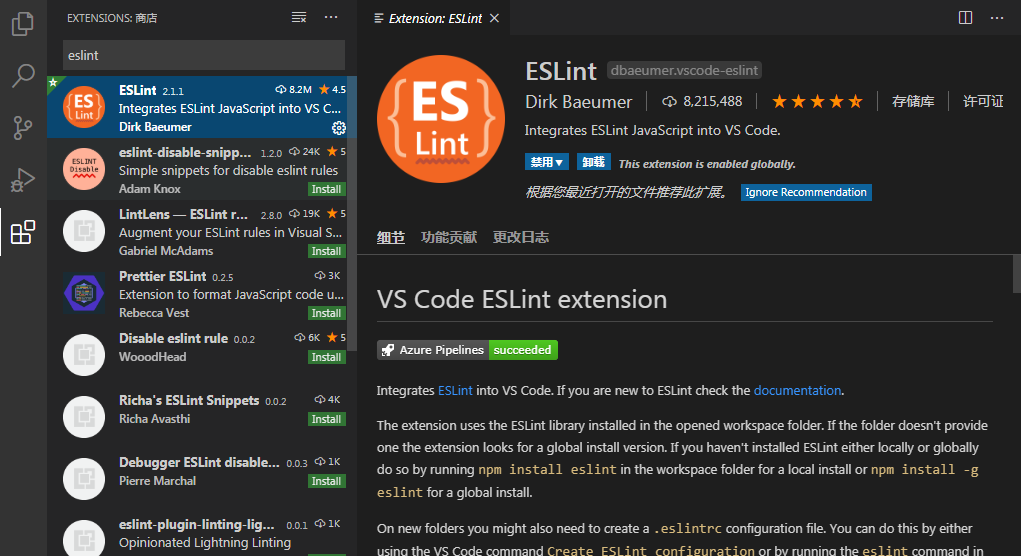
Task: Open the ESLint hyperlink in readme
Action: click(455, 391)
